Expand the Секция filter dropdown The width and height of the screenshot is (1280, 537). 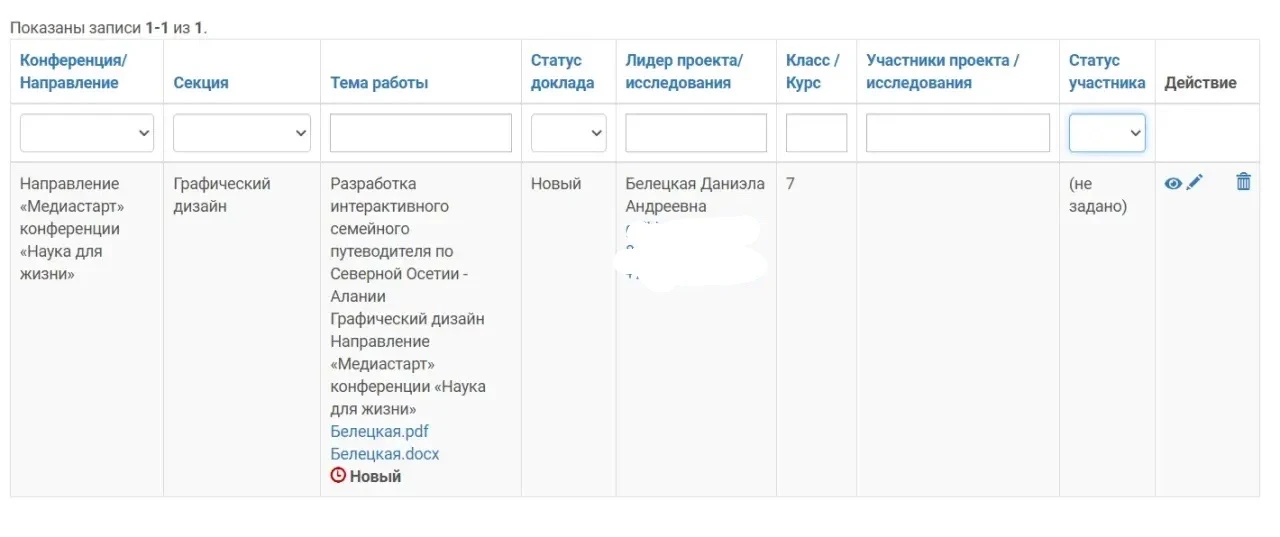tap(242, 133)
